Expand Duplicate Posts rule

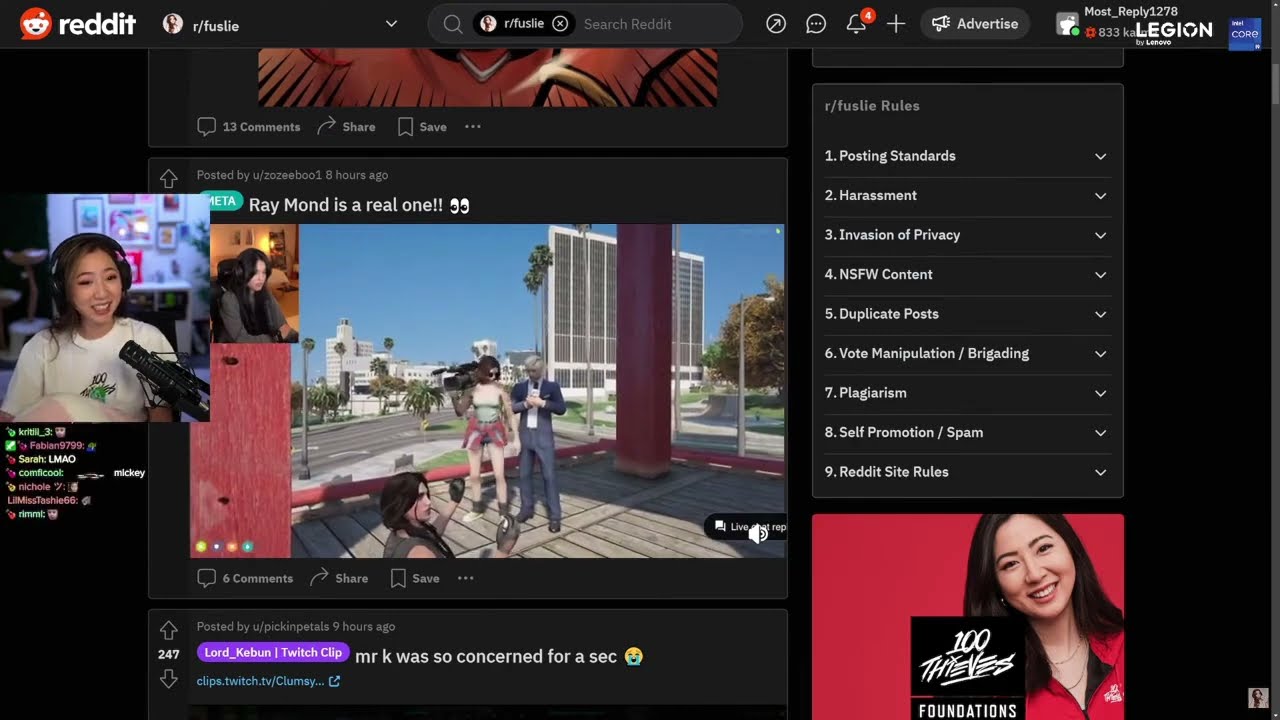click(x=967, y=314)
